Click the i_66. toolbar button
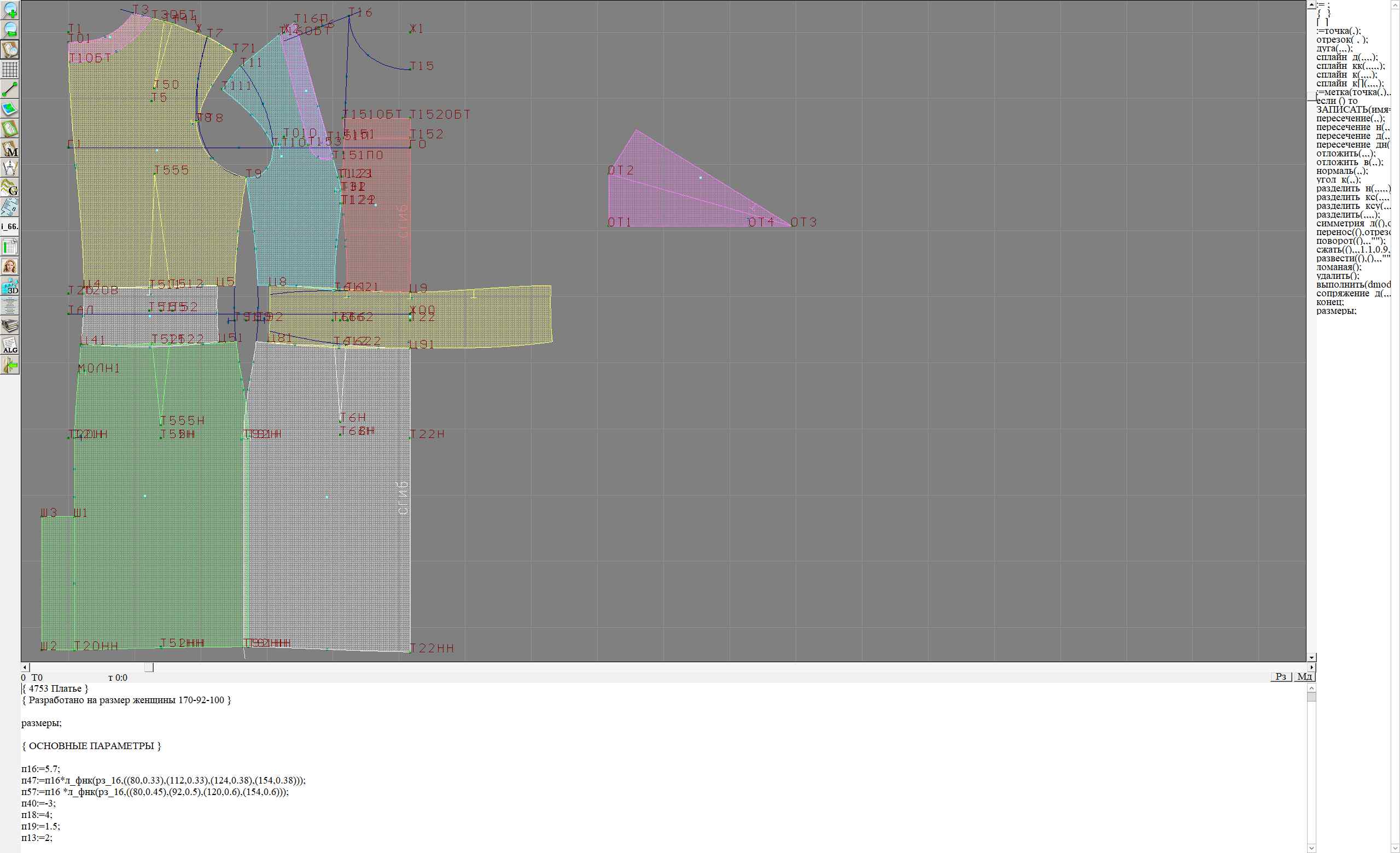 10,226
